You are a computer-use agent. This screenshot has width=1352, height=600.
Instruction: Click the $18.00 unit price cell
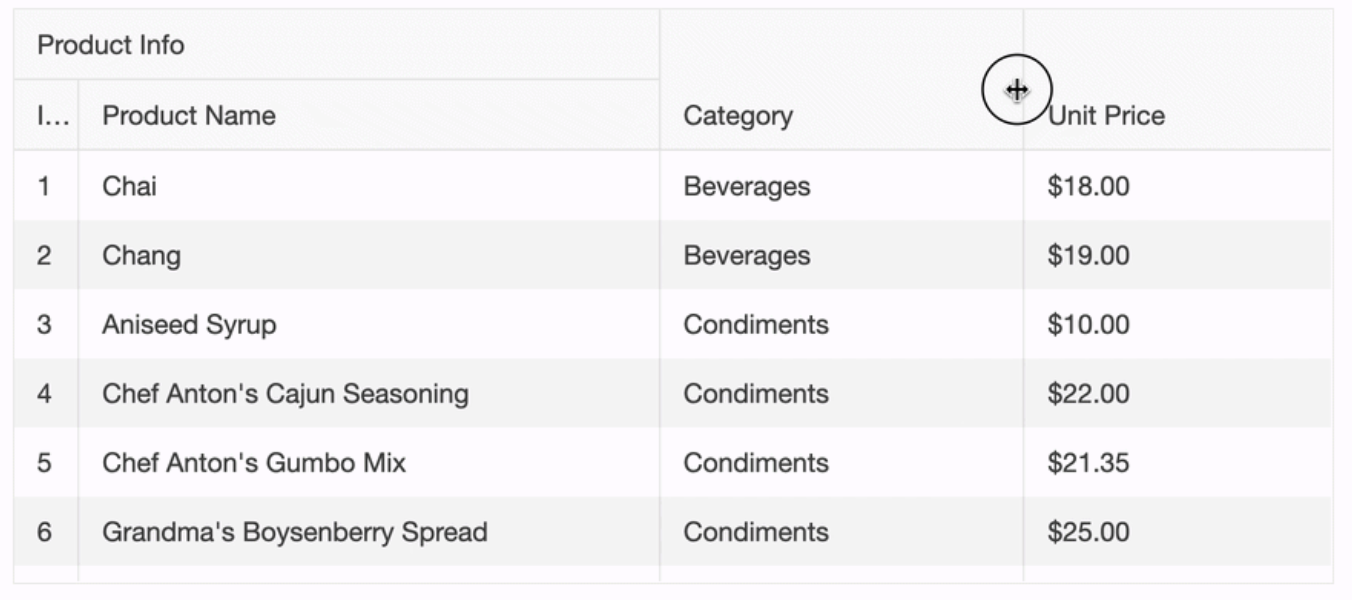click(1089, 186)
